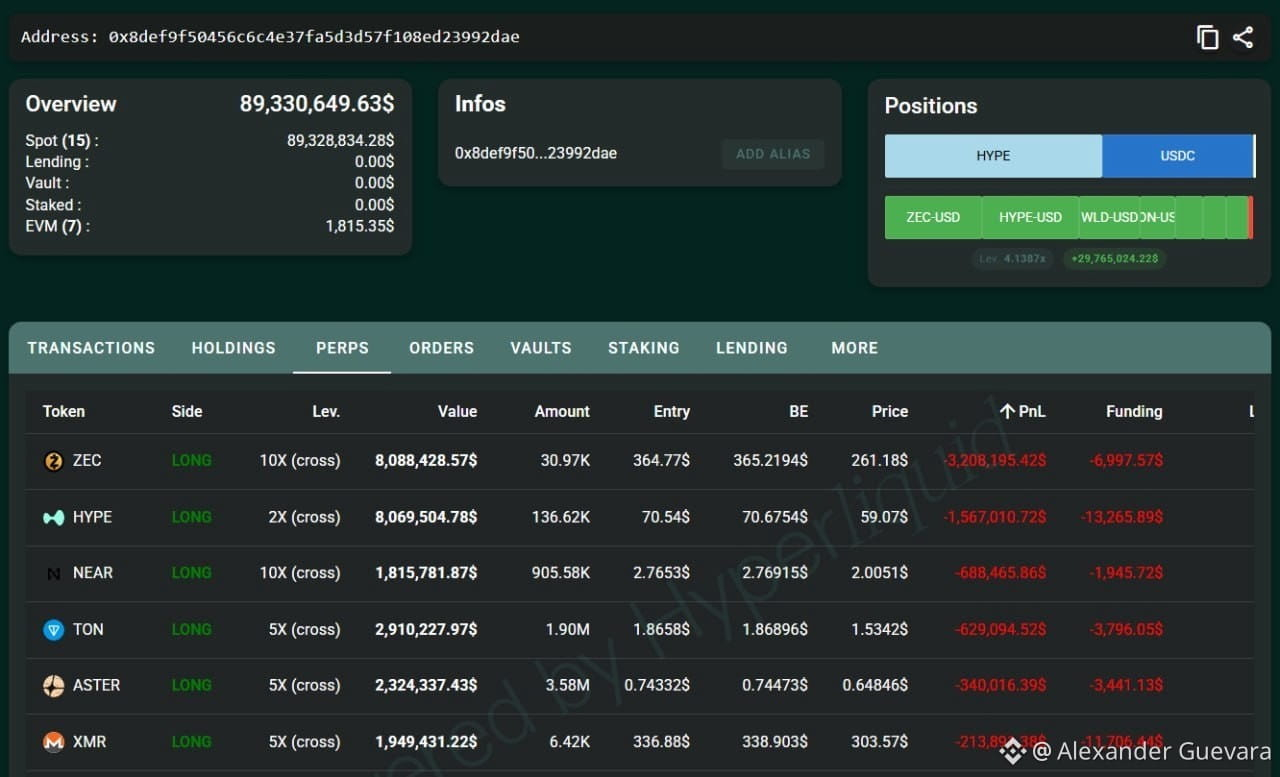Click Spot (15) overview row
The height and width of the screenshot is (777, 1280).
[x=210, y=141]
